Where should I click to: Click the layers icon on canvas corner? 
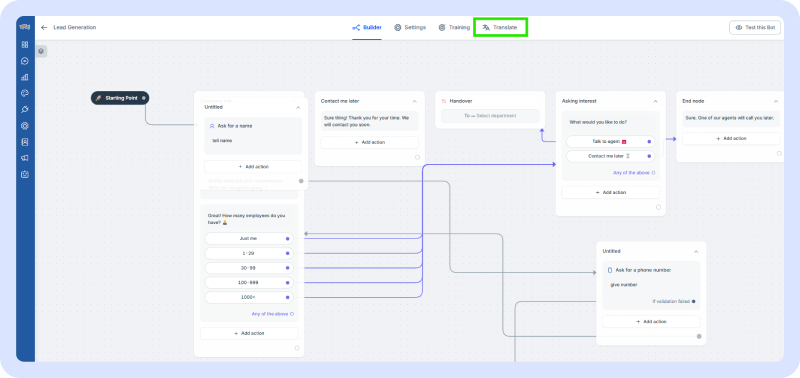[x=41, y=51]
